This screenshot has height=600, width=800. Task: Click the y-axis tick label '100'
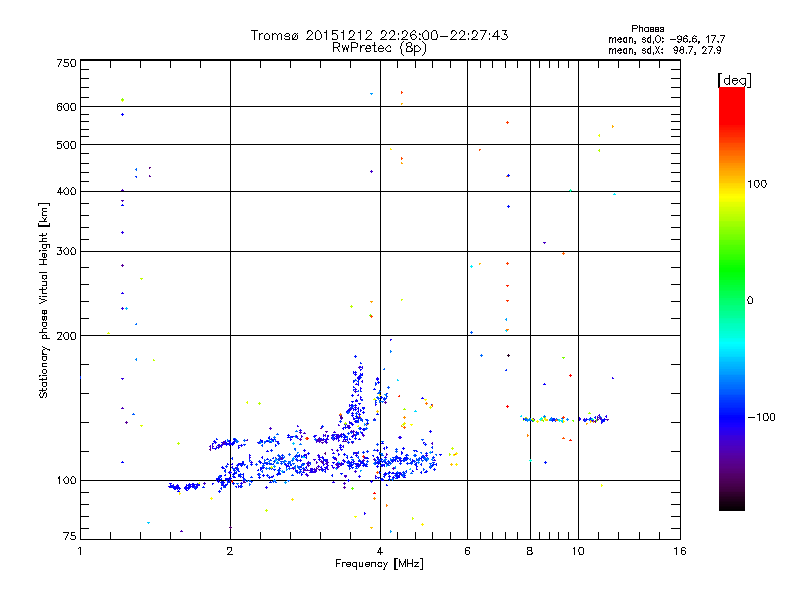66,481
